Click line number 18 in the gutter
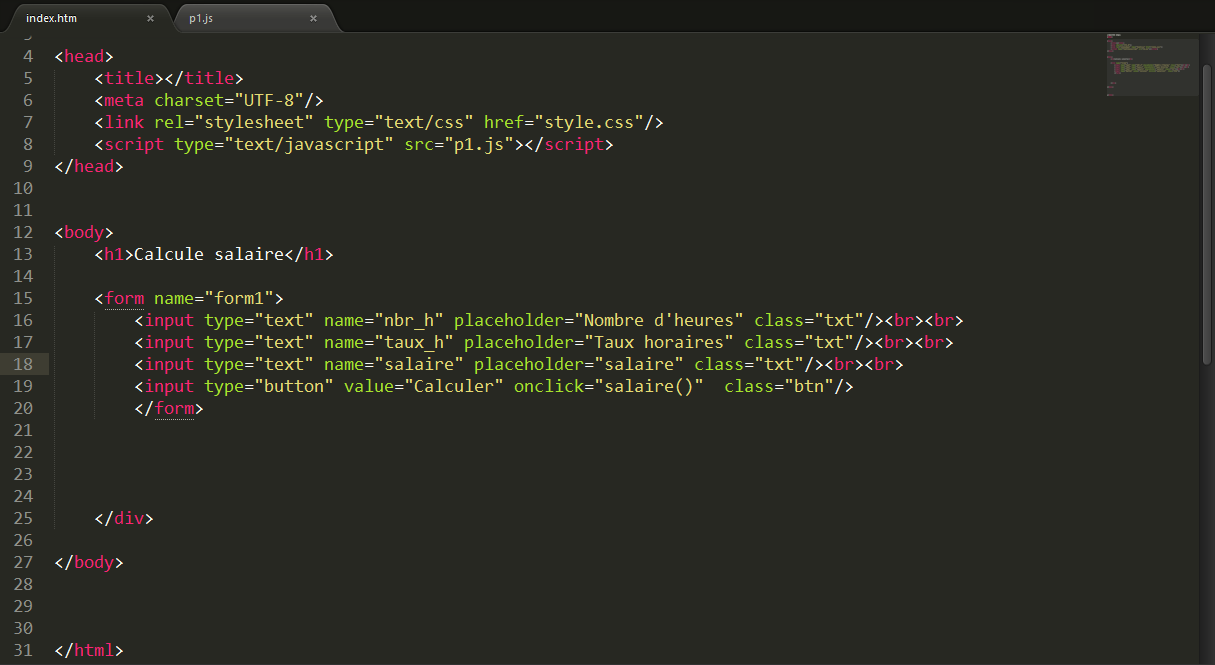The width and height of the screenshot is (1215, 665). [x=22, y=364]
